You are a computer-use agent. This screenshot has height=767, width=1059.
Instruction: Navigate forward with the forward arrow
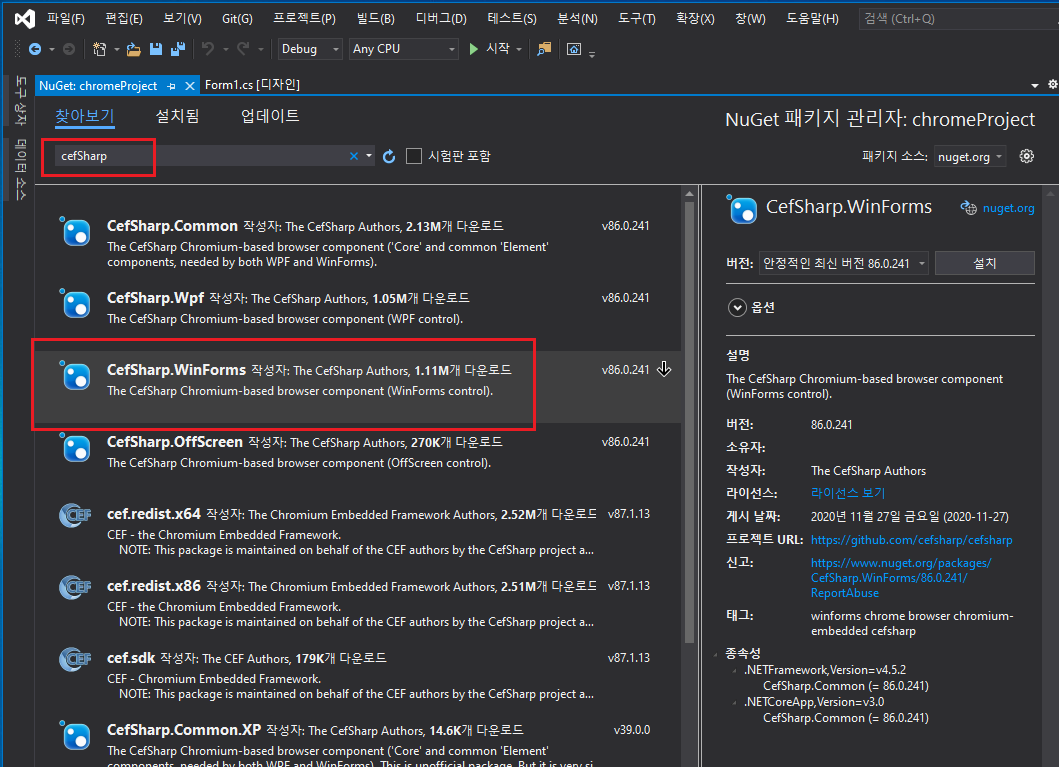(x=69, y=49)
